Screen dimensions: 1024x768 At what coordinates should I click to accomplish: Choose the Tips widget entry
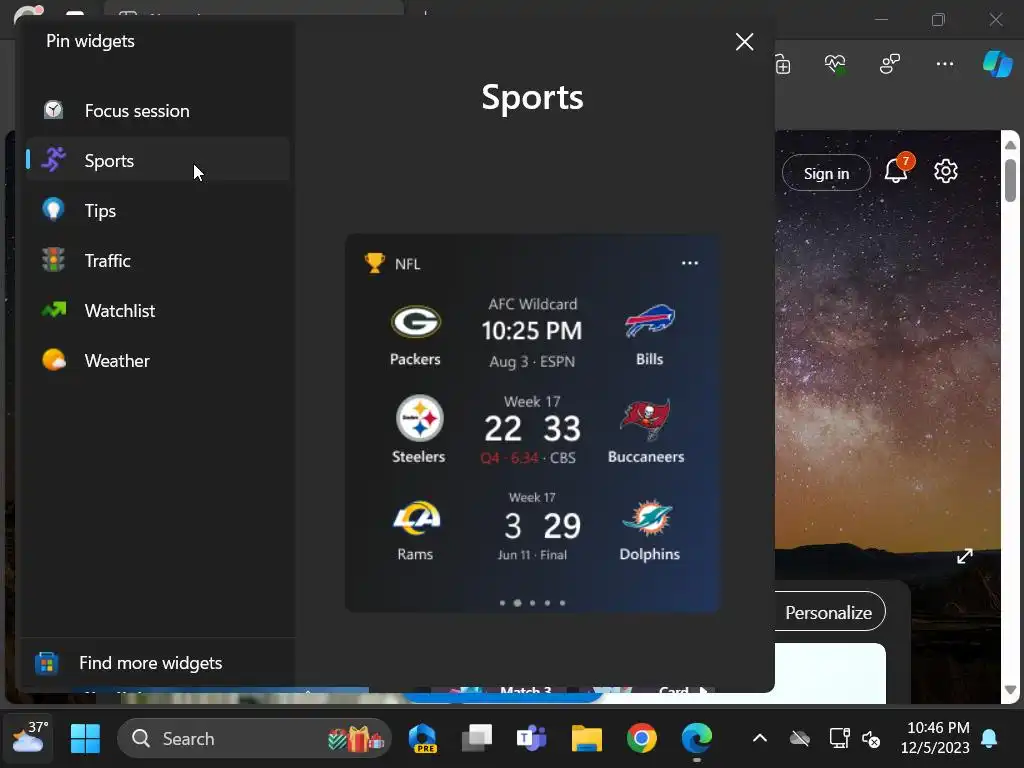point(157,211)
